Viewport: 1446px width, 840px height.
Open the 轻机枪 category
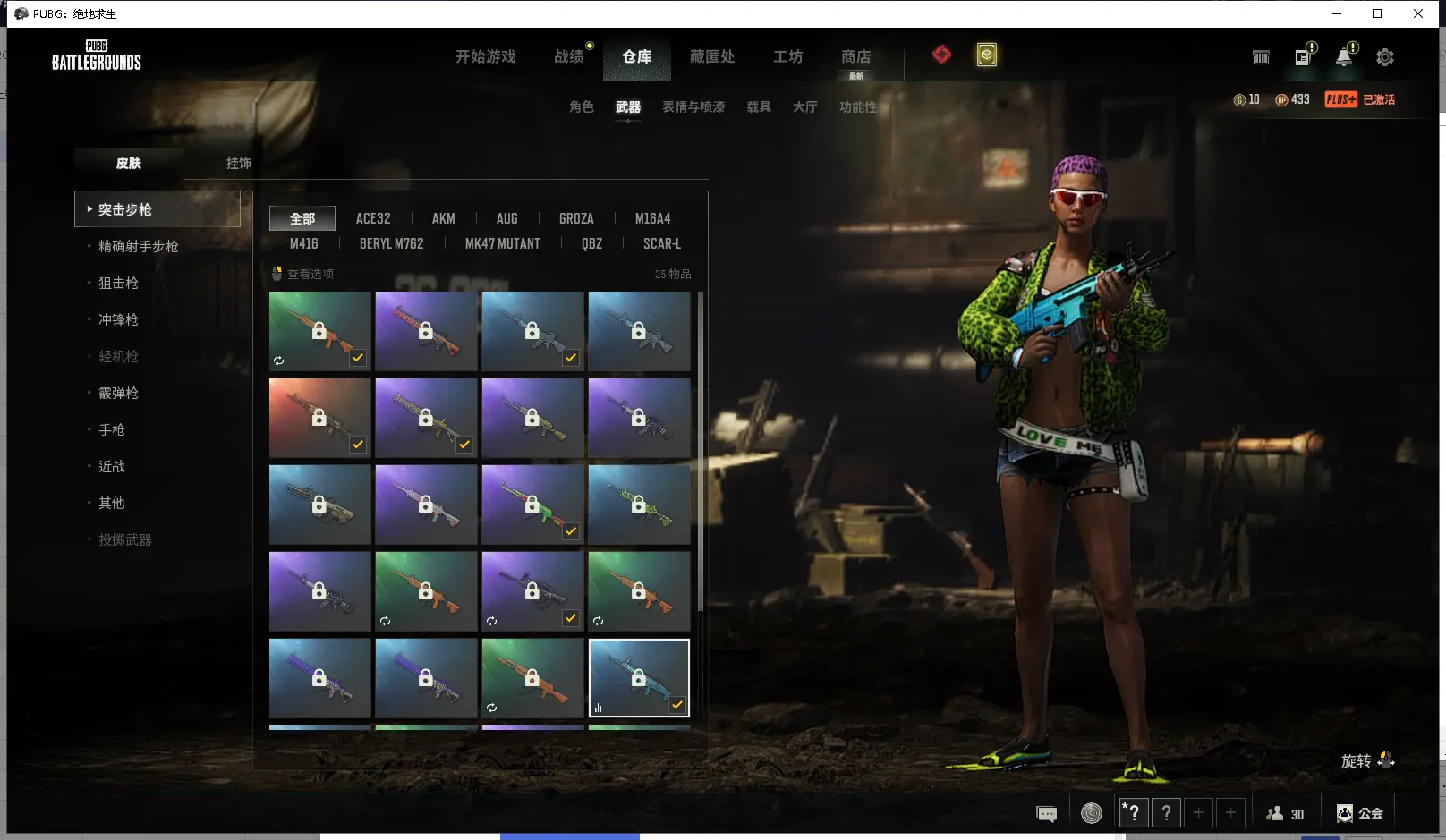tap(118, 356)
